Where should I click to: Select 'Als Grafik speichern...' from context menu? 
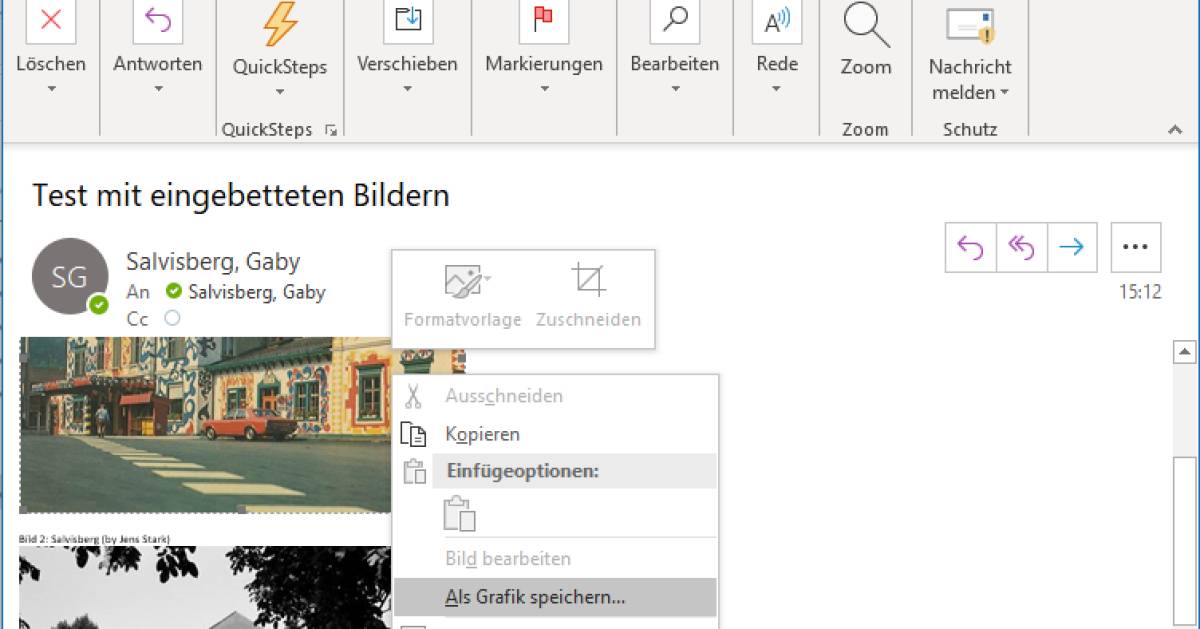coord(535,598)
